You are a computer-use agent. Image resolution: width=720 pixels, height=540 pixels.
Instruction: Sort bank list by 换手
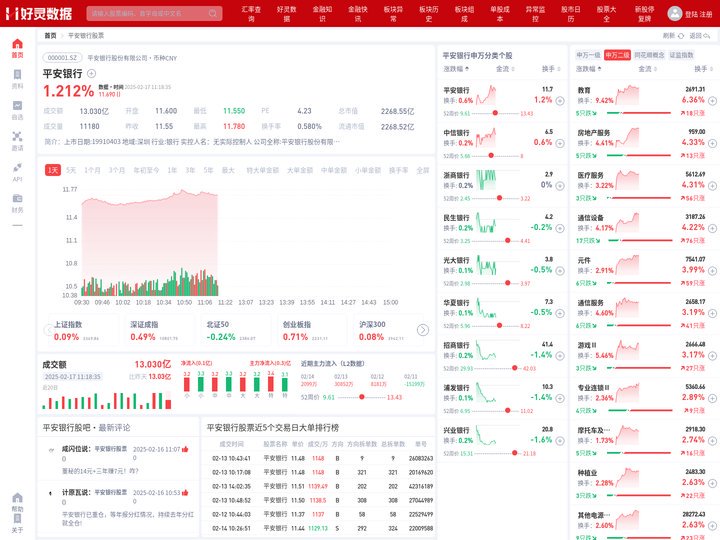[551, 69]
